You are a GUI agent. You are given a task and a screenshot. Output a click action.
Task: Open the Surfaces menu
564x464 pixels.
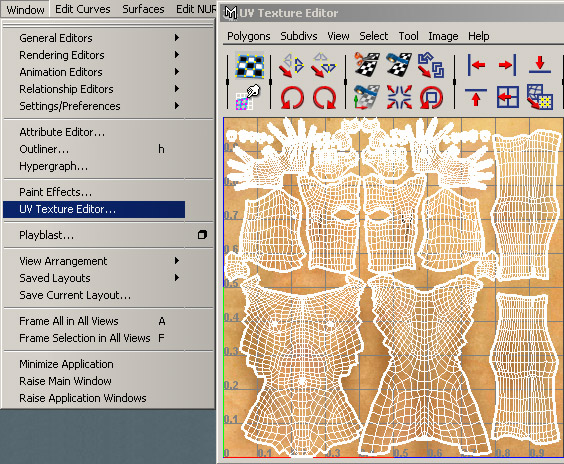(143, 9)
